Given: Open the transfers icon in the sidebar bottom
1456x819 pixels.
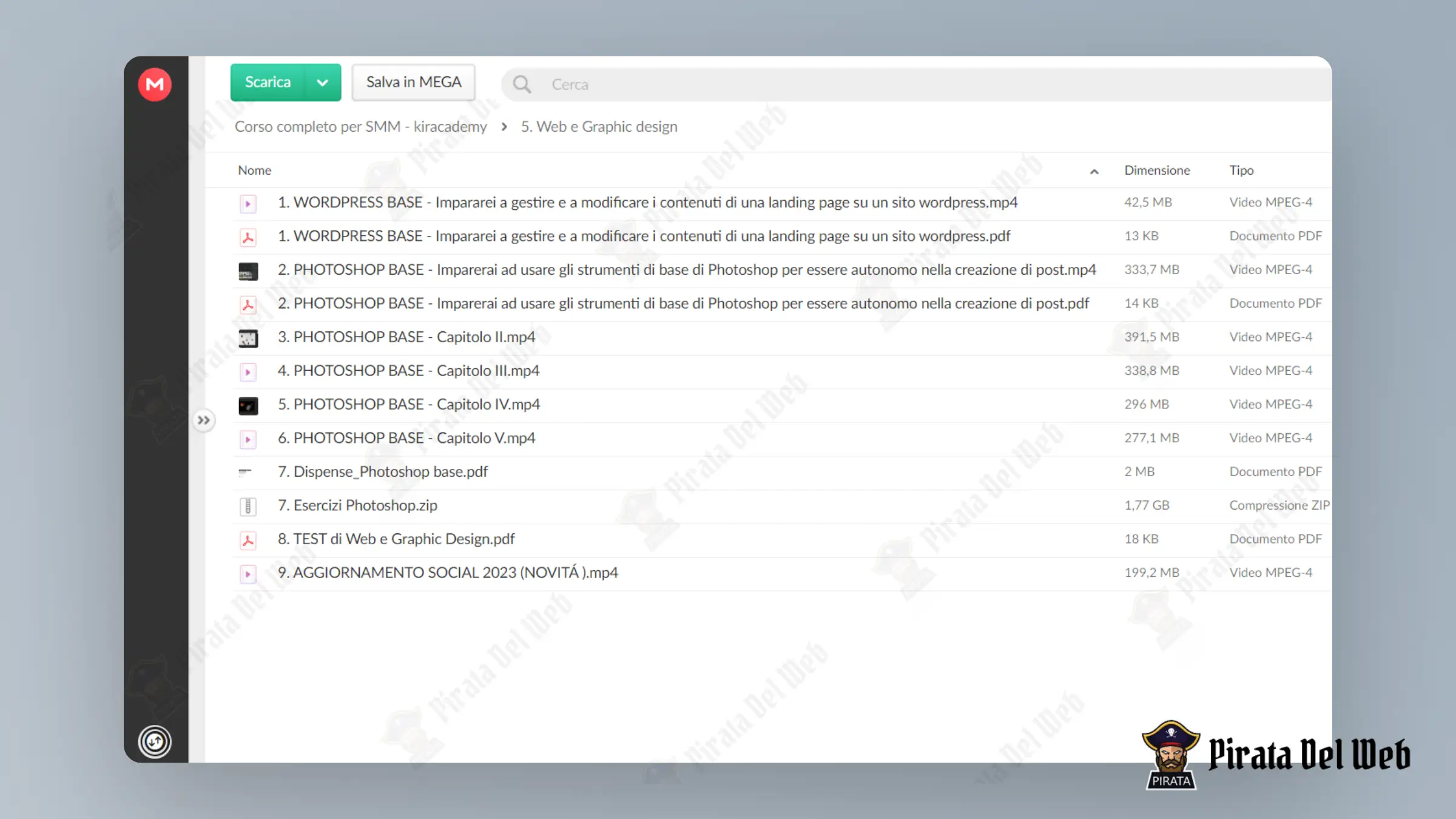Looking at the screenshot, I should click(x=155, y=741).
